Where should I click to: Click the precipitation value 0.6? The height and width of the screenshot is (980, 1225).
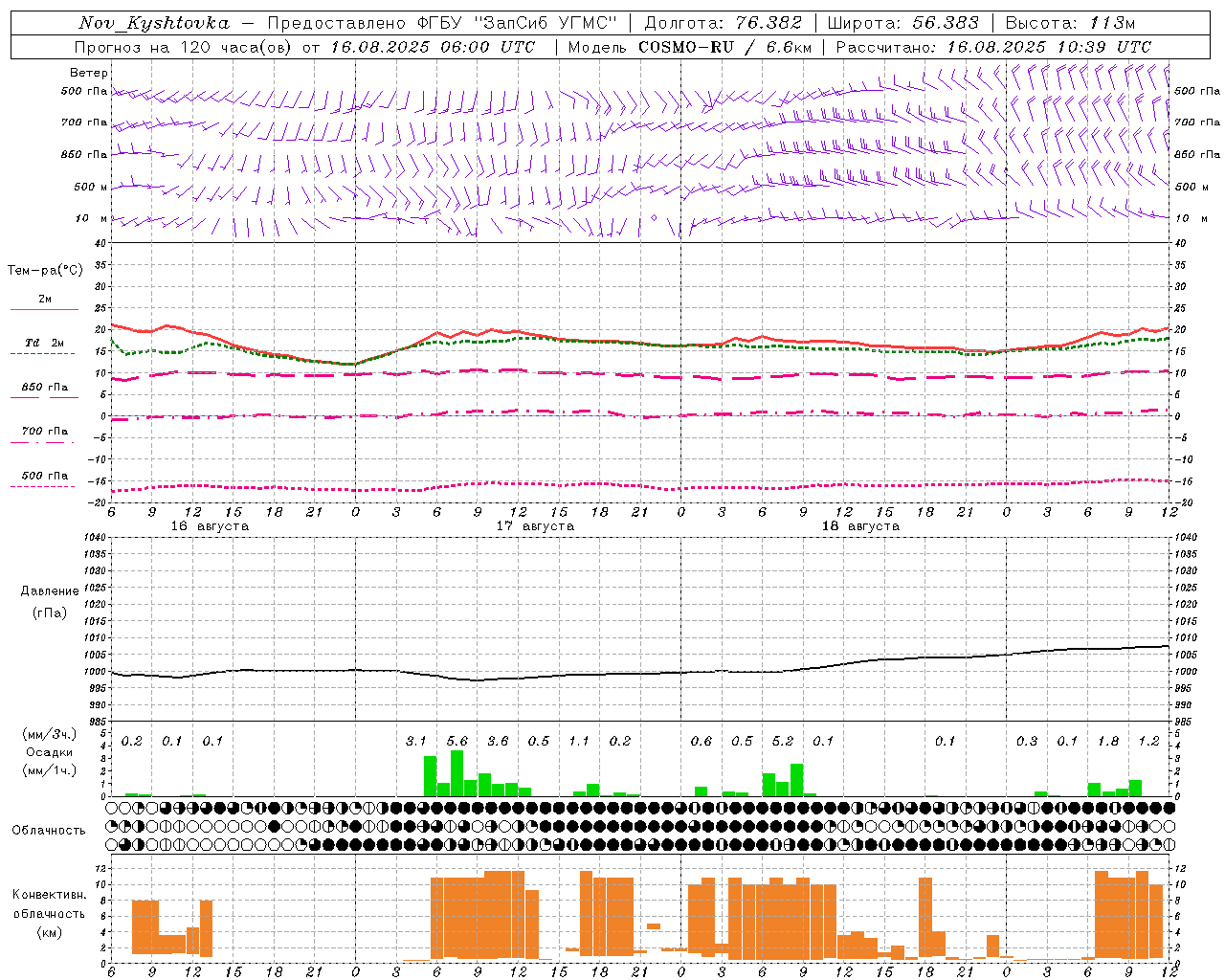(702, 742)
